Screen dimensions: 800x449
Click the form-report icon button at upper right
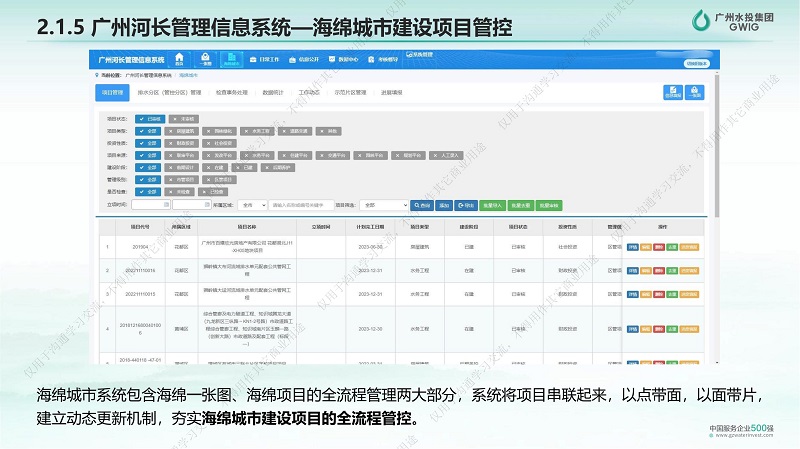click(673, 90)
